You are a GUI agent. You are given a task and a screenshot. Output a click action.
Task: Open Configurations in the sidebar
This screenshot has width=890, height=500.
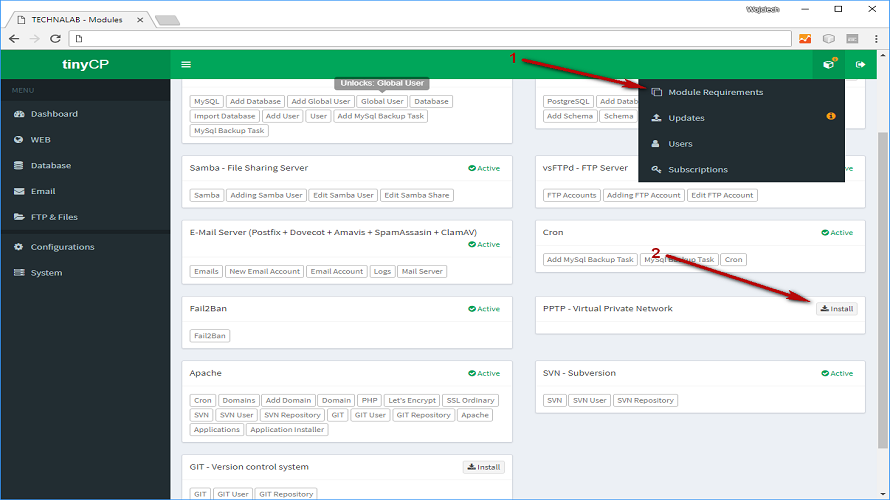pyautogui.click(x=62, y=247)
